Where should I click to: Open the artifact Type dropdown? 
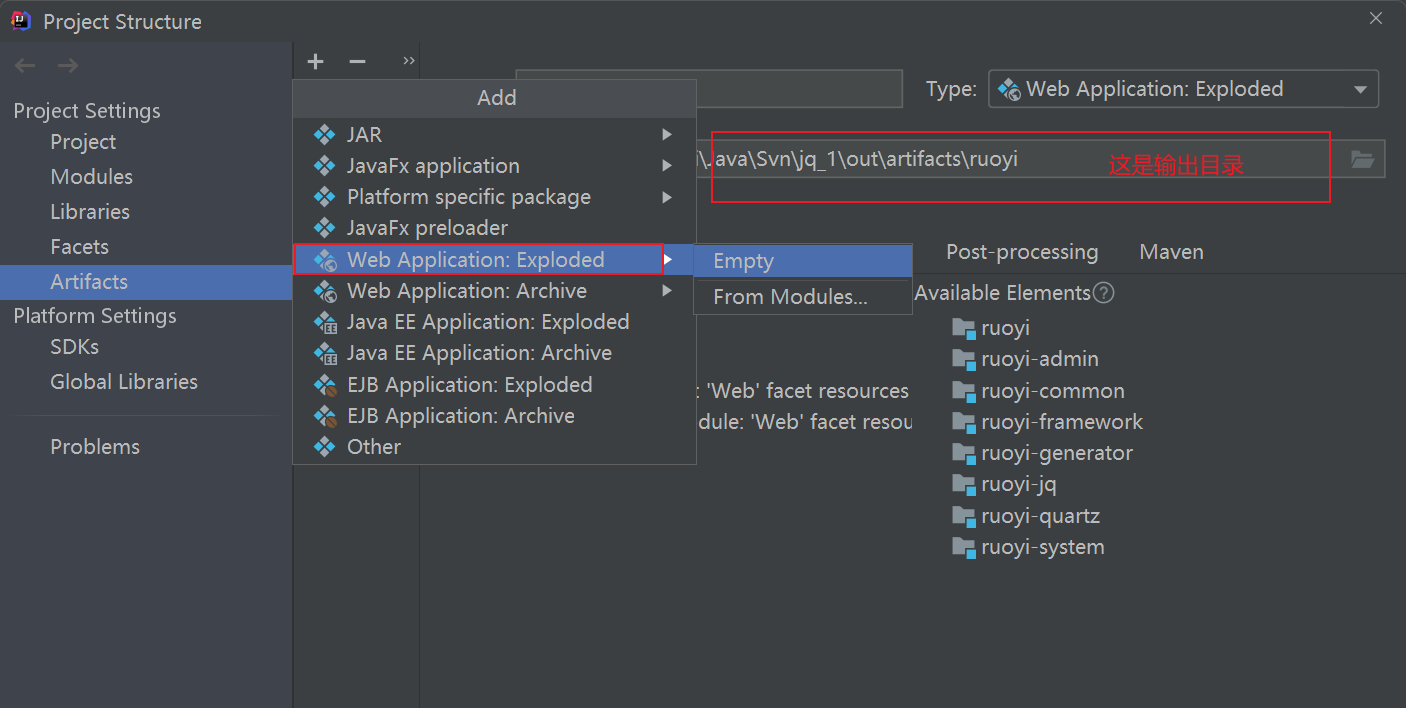pyautogui.click(x=1183, y=89)
